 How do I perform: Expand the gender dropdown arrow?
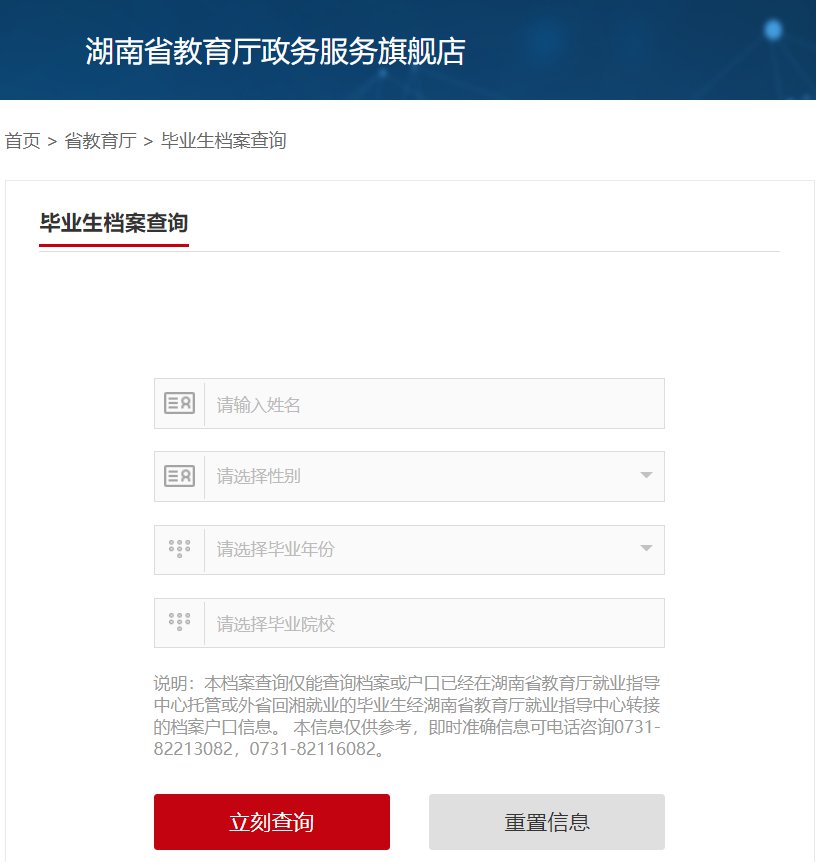click(646, 476)
